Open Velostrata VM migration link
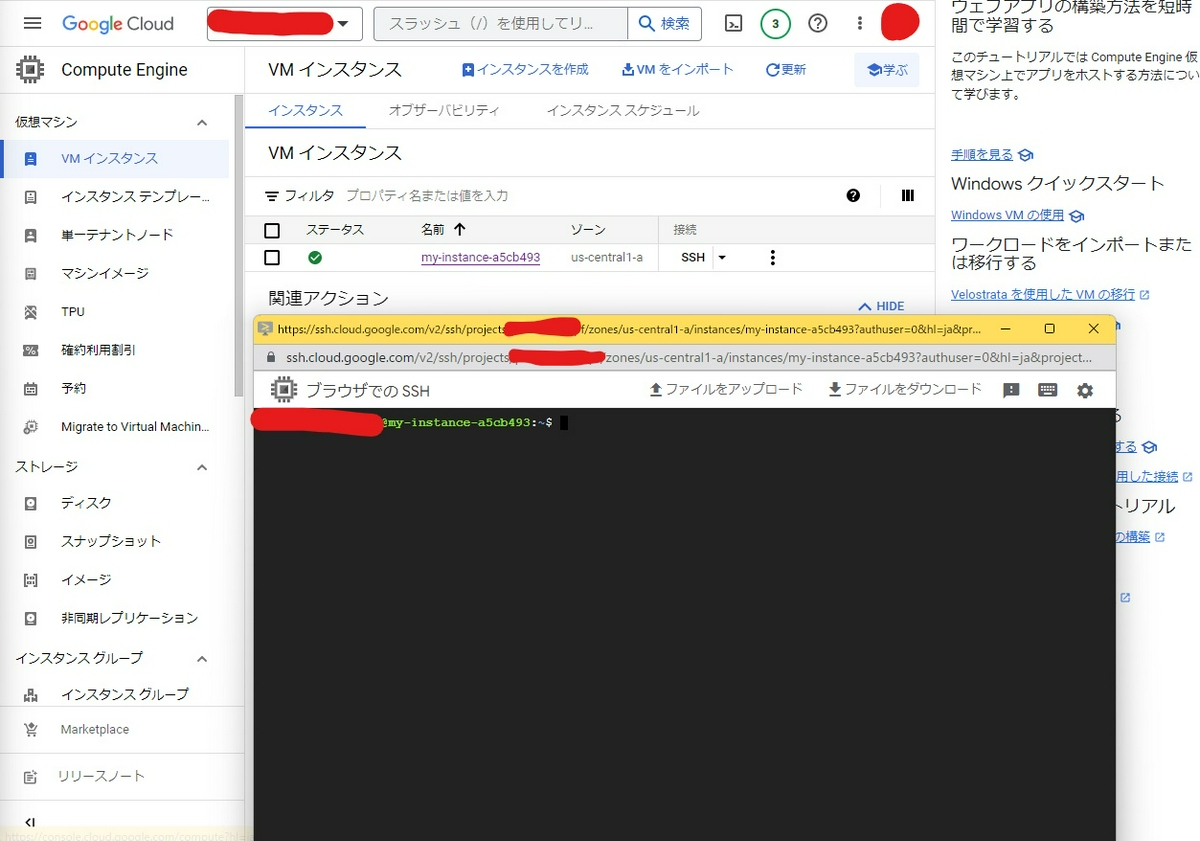The width and height of the screenshot is (1200, 841). tap(1043, 295)
